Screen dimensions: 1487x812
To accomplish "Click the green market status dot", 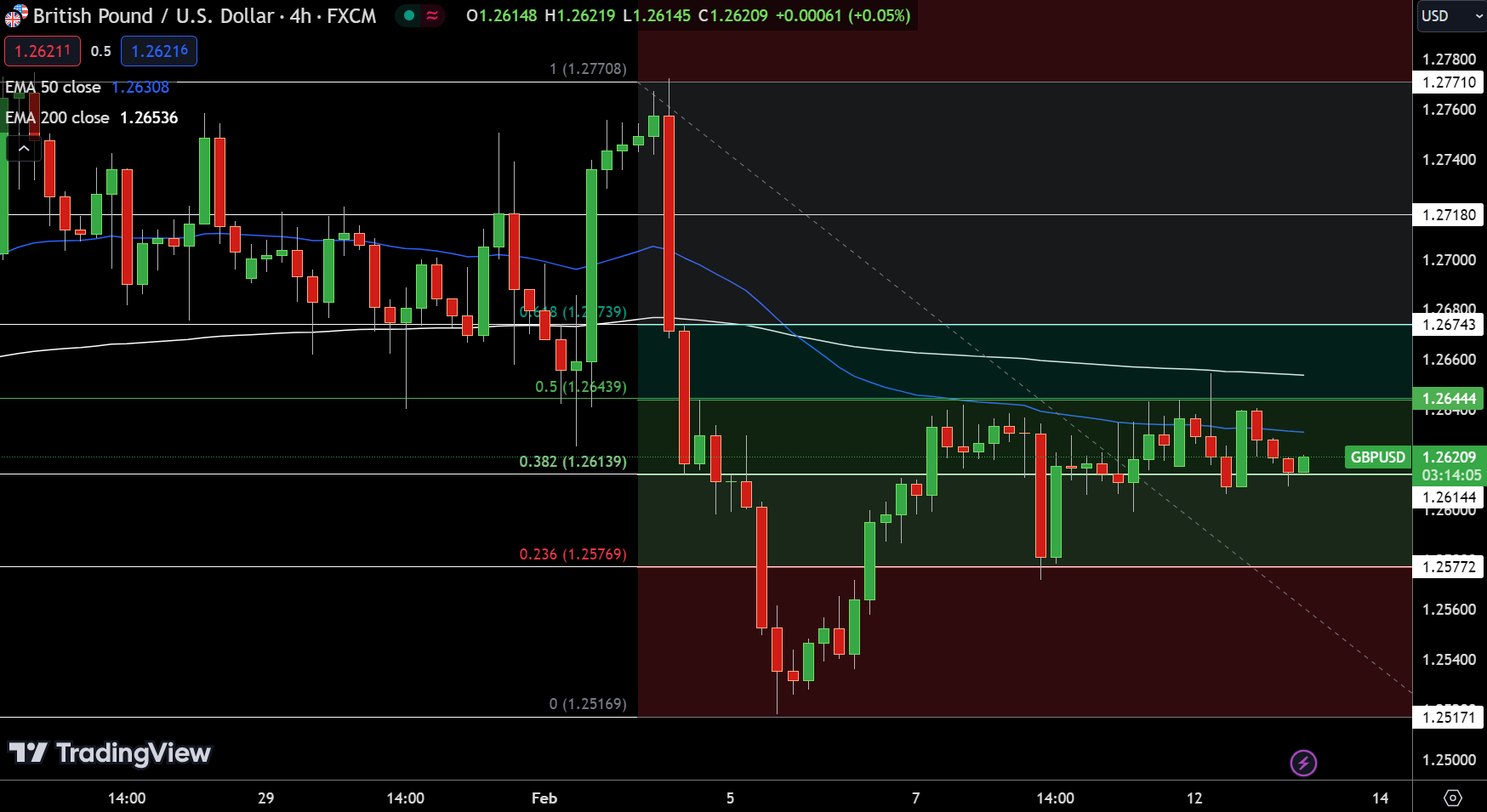I will pyautogui.click(x=409, y=15).
